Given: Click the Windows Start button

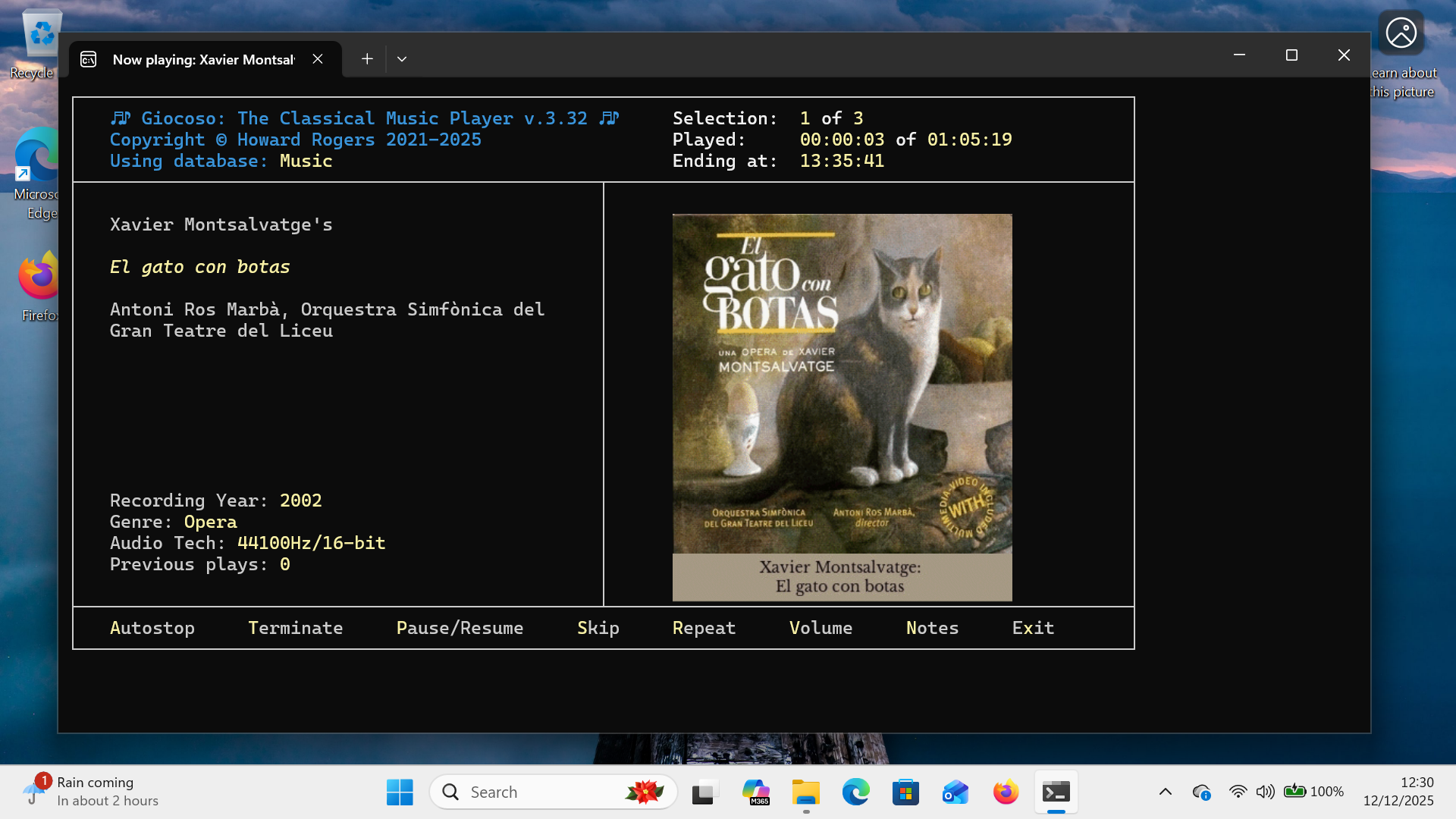Looking at the screenshot, I should tap(400, 791).
